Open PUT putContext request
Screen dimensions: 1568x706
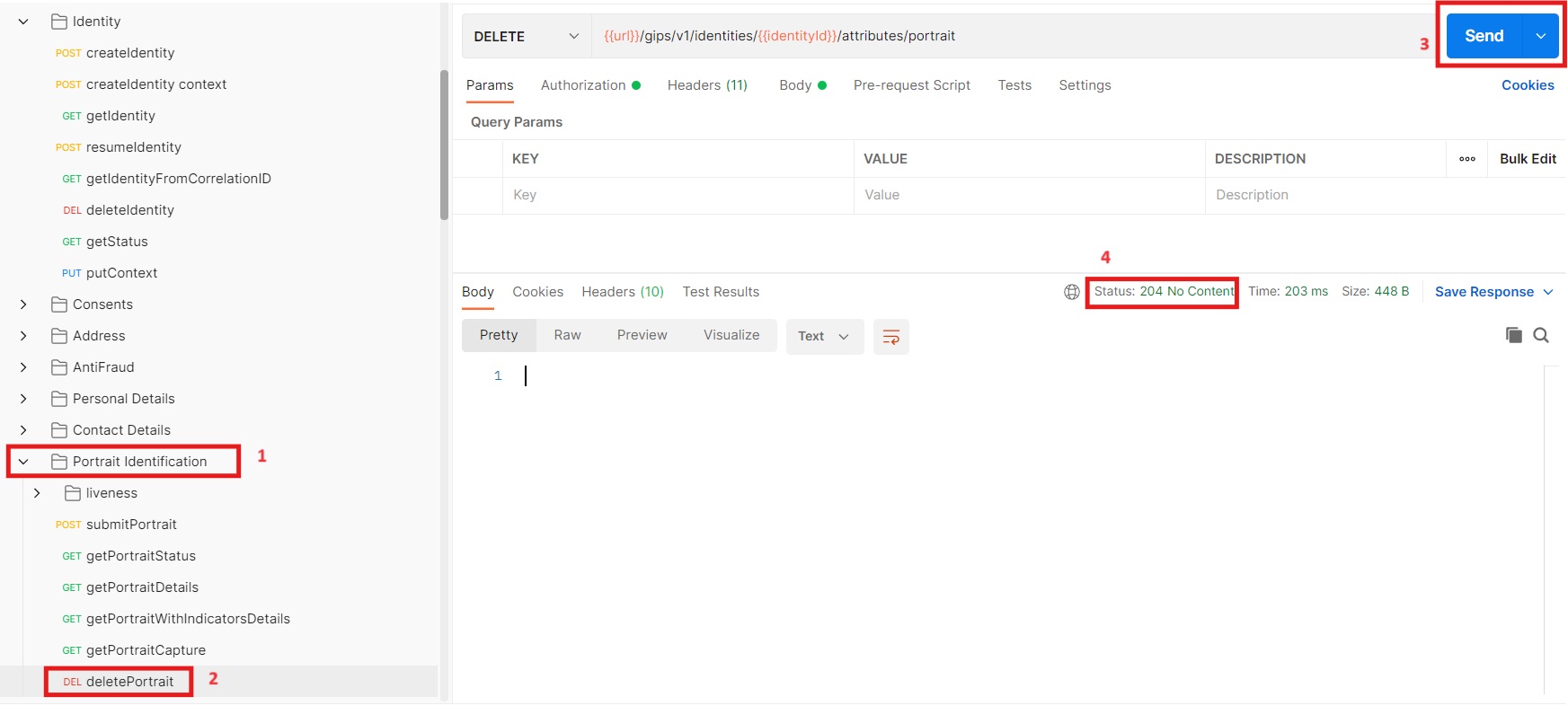pyautogui.click(x=109, y=273)
